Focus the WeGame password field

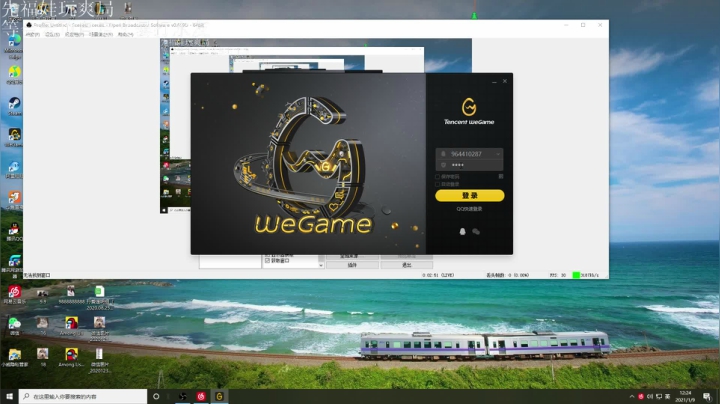pos(469,165)
